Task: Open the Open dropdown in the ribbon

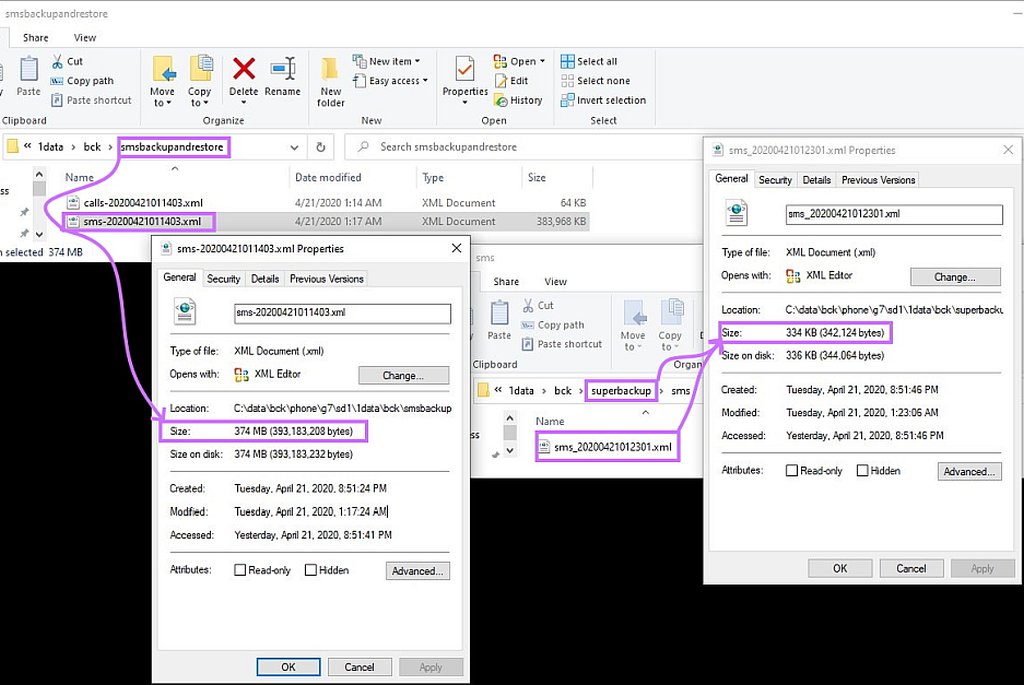Action: coord(519,61)
